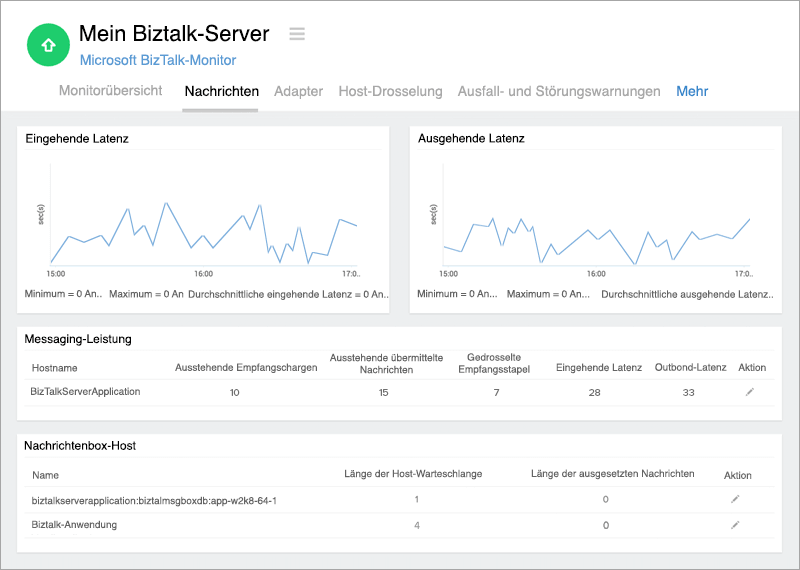Image resolution: width=800 pixels, height=570 pixels.
Task: Click Eingehende Latenz column header in table
Action: pos(599,367)
